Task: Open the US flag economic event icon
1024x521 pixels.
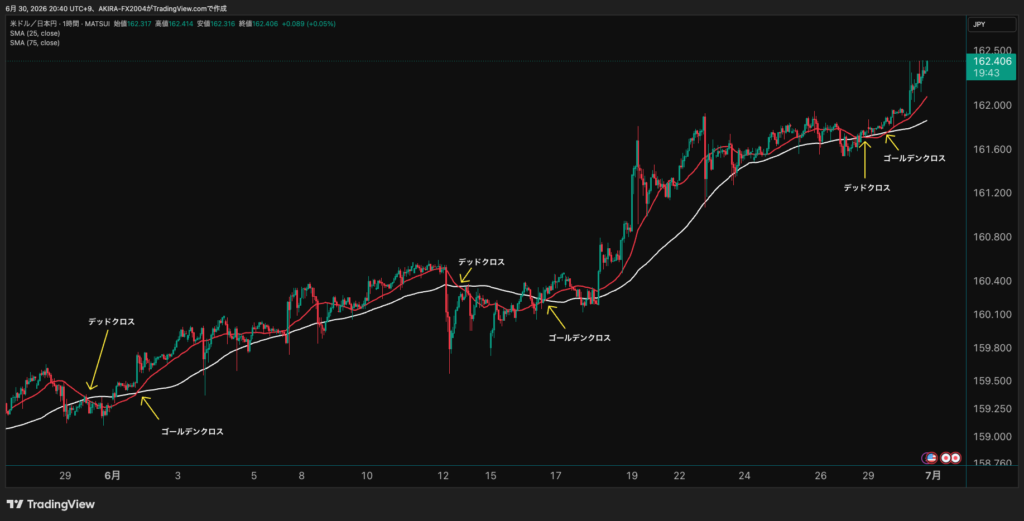Action: [932, 458]
